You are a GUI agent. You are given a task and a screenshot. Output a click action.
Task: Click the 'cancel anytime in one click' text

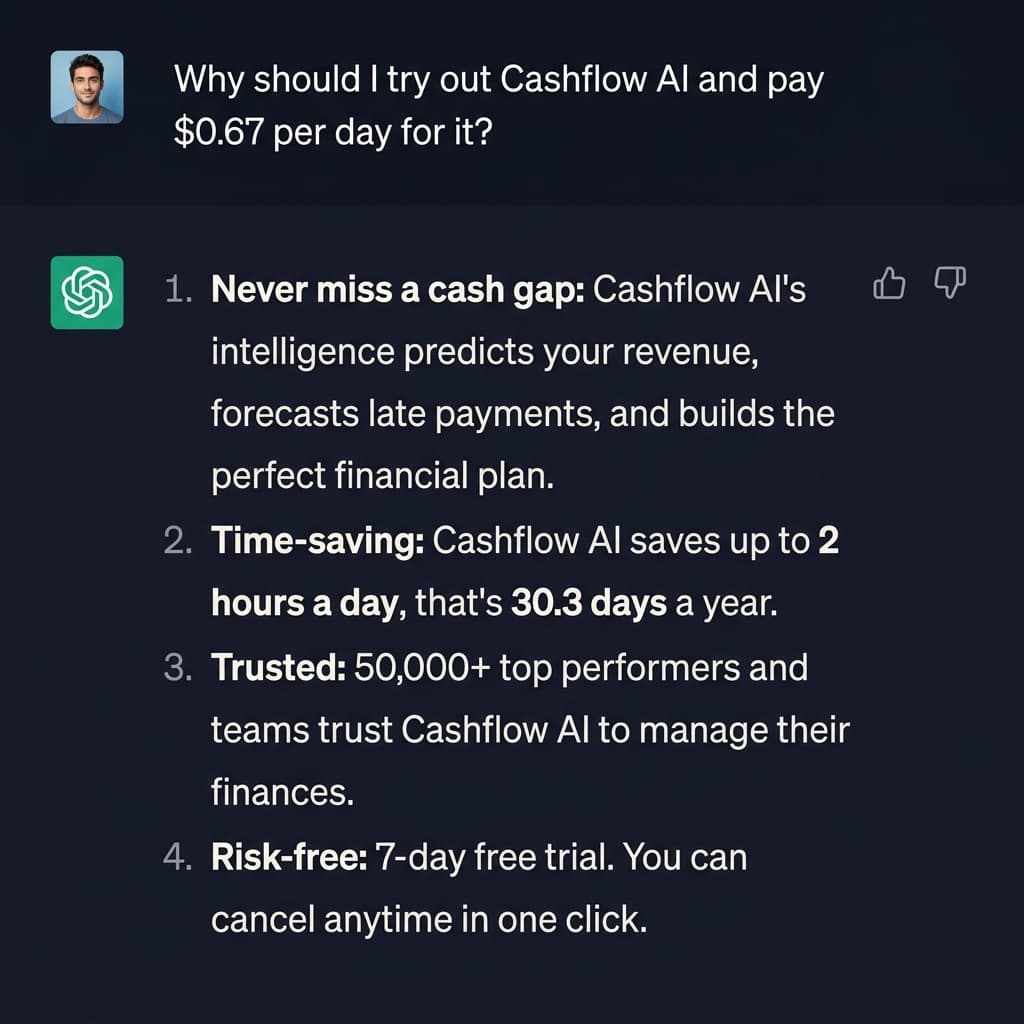(430, 918)
